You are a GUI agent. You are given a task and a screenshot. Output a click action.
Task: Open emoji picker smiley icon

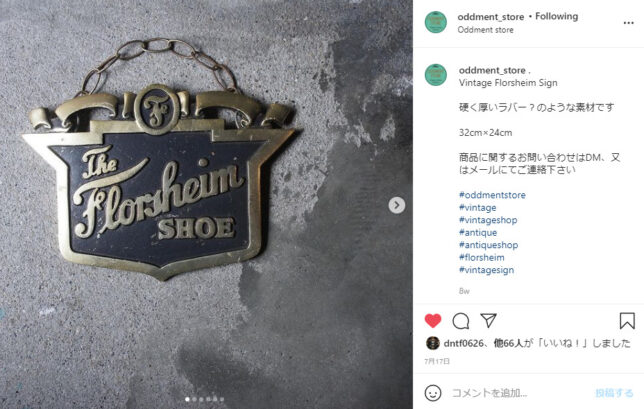click(x=433, y=393)
